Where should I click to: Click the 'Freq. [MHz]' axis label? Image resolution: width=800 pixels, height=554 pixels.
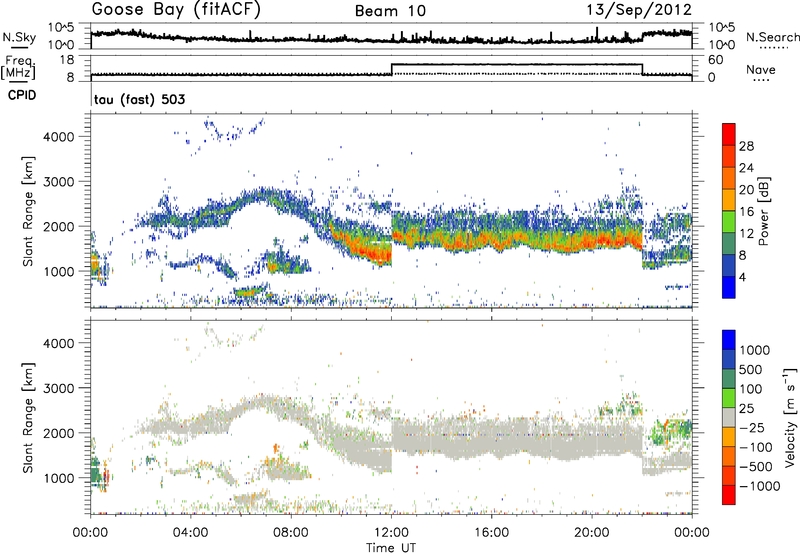(19, 68)
